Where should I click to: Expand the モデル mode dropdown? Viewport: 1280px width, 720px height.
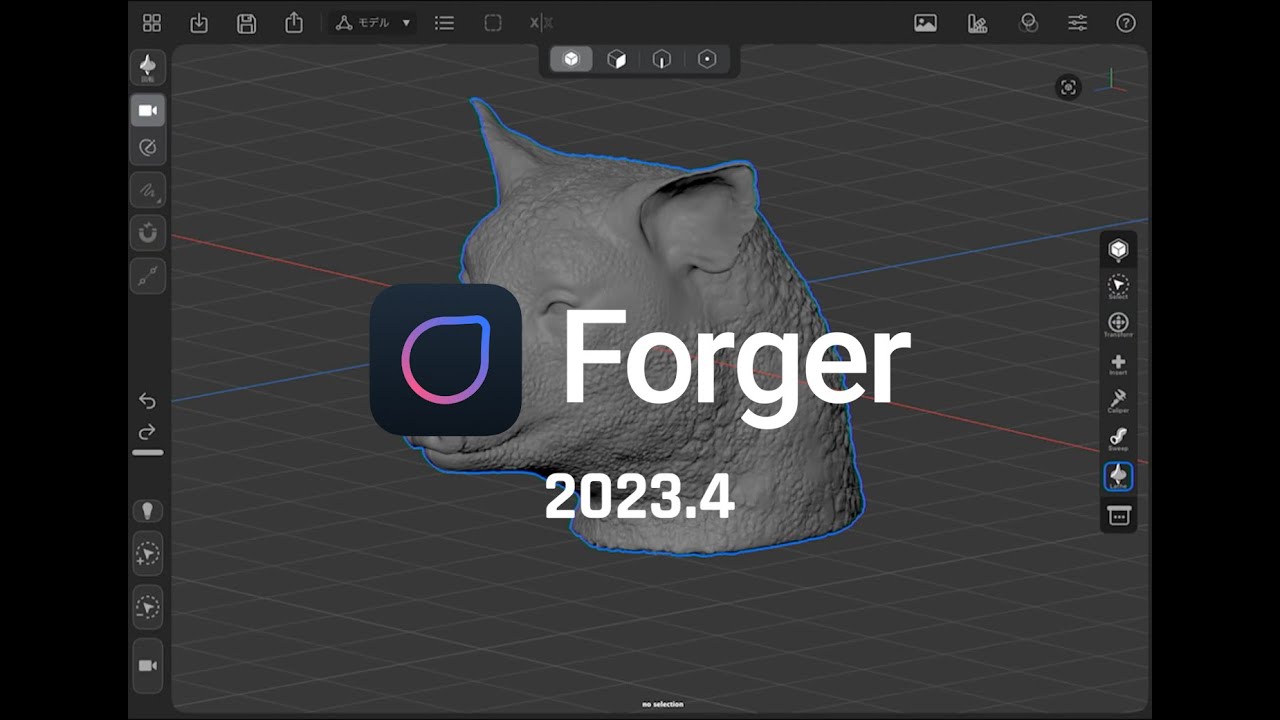tap(373, 23)
